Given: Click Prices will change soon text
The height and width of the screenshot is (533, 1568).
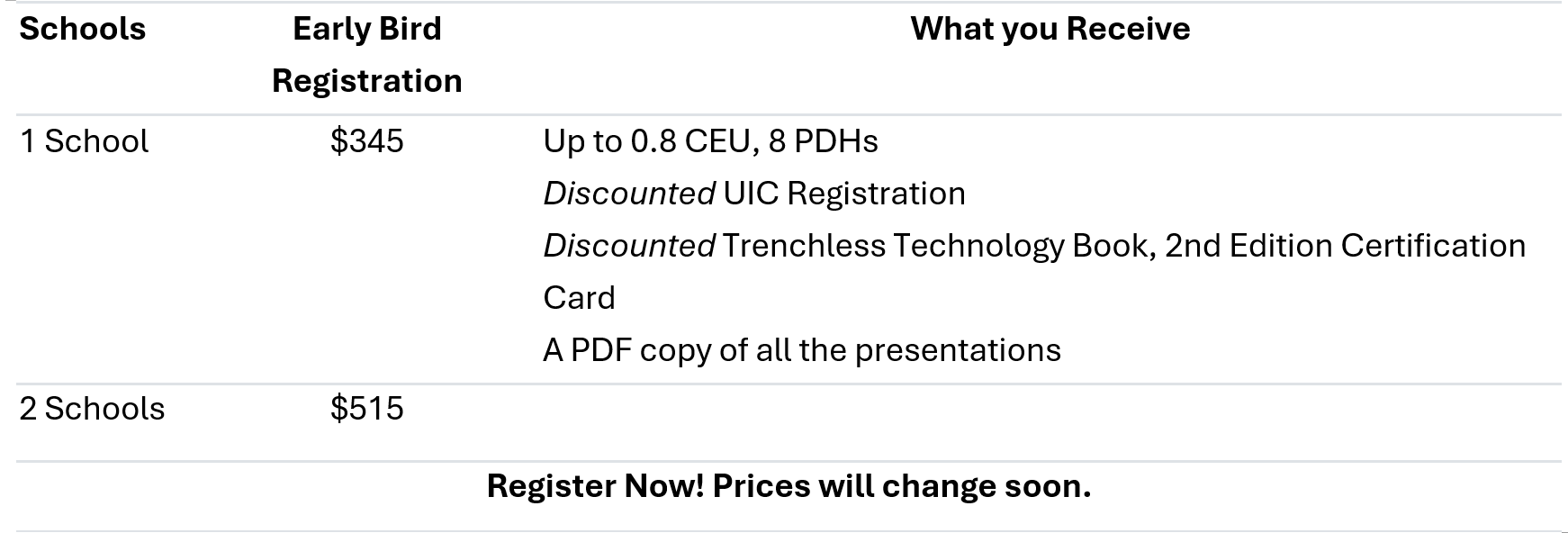Looking at the screenshot, I should click(902, 486).
